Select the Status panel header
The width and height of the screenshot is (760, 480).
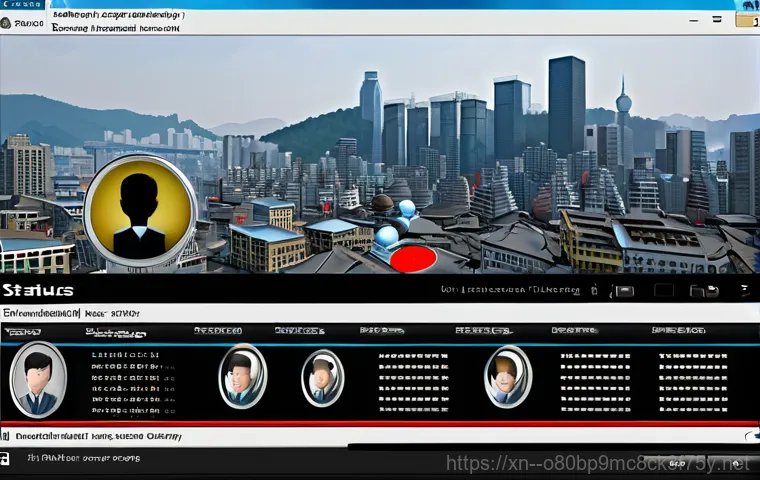point(38,291)
